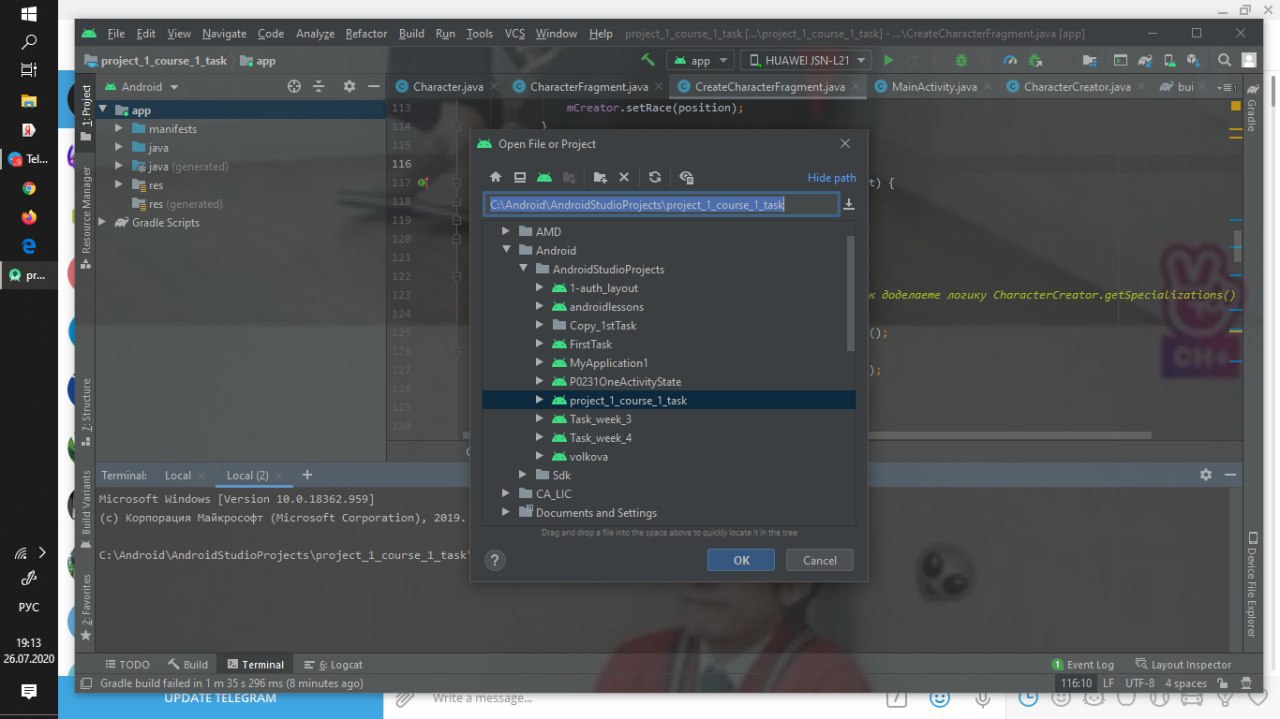Open the Android profiler gauge icon
Viewport: 1280px width, 719px height.
[1010, 60]
